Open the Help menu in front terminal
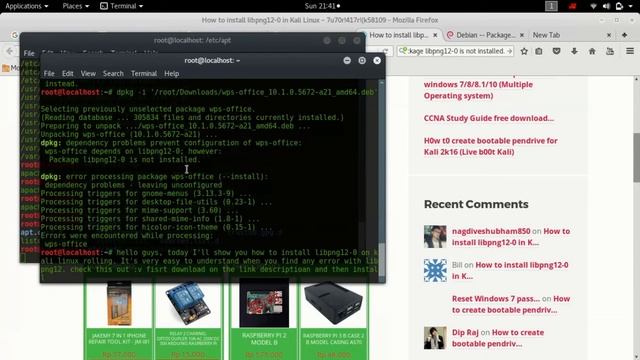 pyautogui.click(x=171, y=73)
